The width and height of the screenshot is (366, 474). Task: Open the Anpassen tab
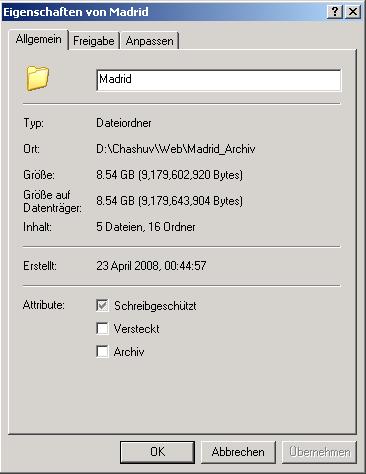tap(150, 41)
